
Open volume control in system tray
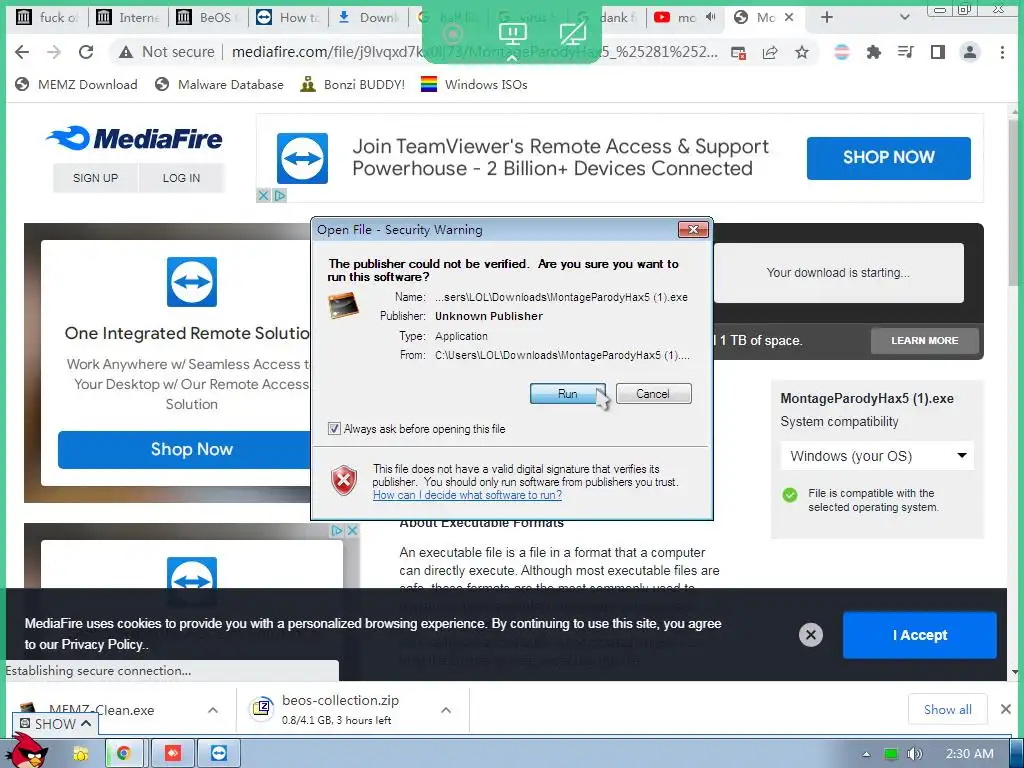(914, 754)
